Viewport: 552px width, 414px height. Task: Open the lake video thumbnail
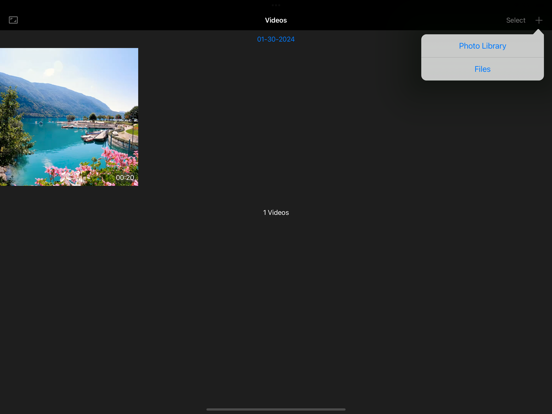(x=69, y=117)
